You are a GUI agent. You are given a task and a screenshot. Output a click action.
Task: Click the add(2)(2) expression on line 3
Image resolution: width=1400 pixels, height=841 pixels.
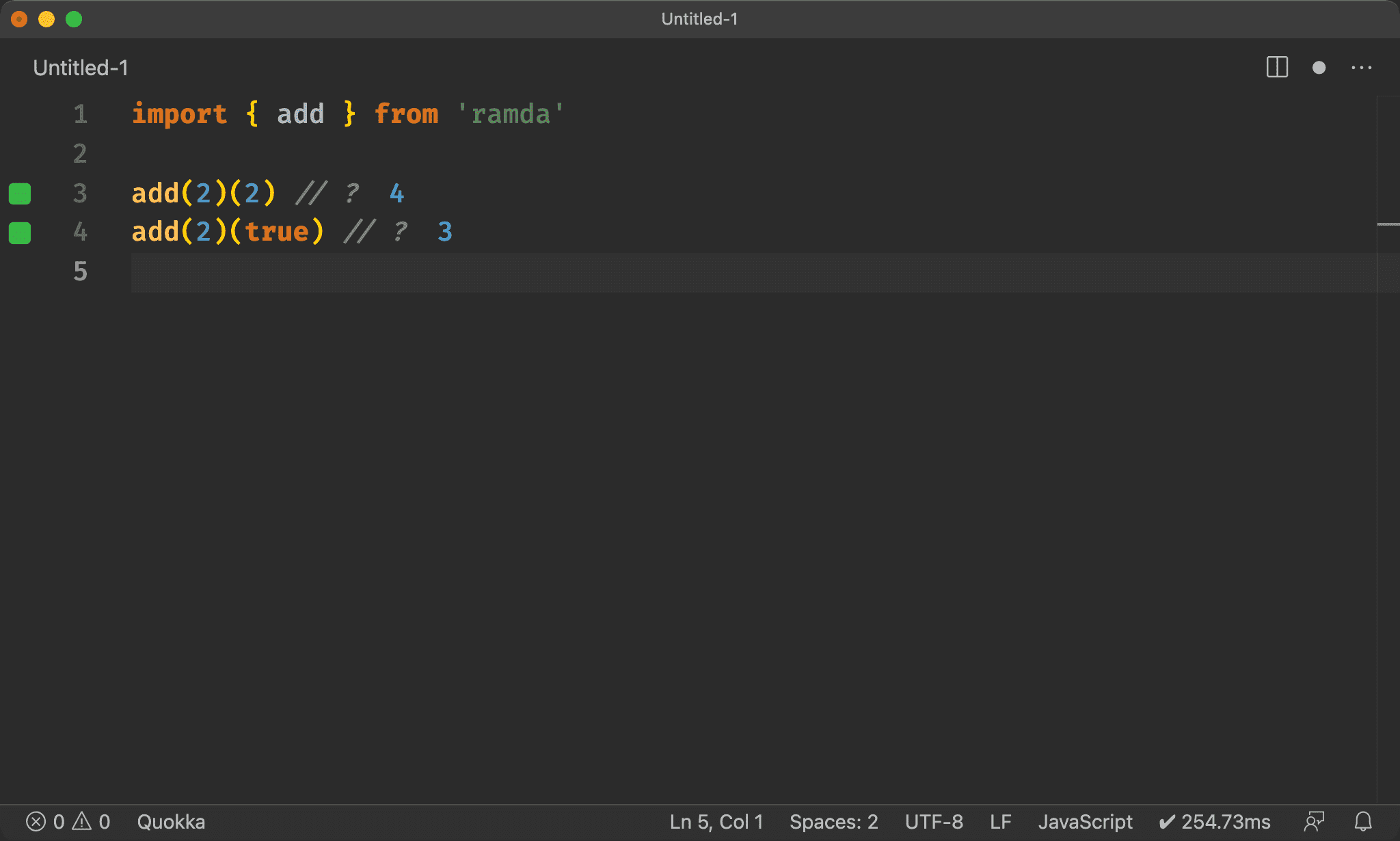(x=204, y=193)
